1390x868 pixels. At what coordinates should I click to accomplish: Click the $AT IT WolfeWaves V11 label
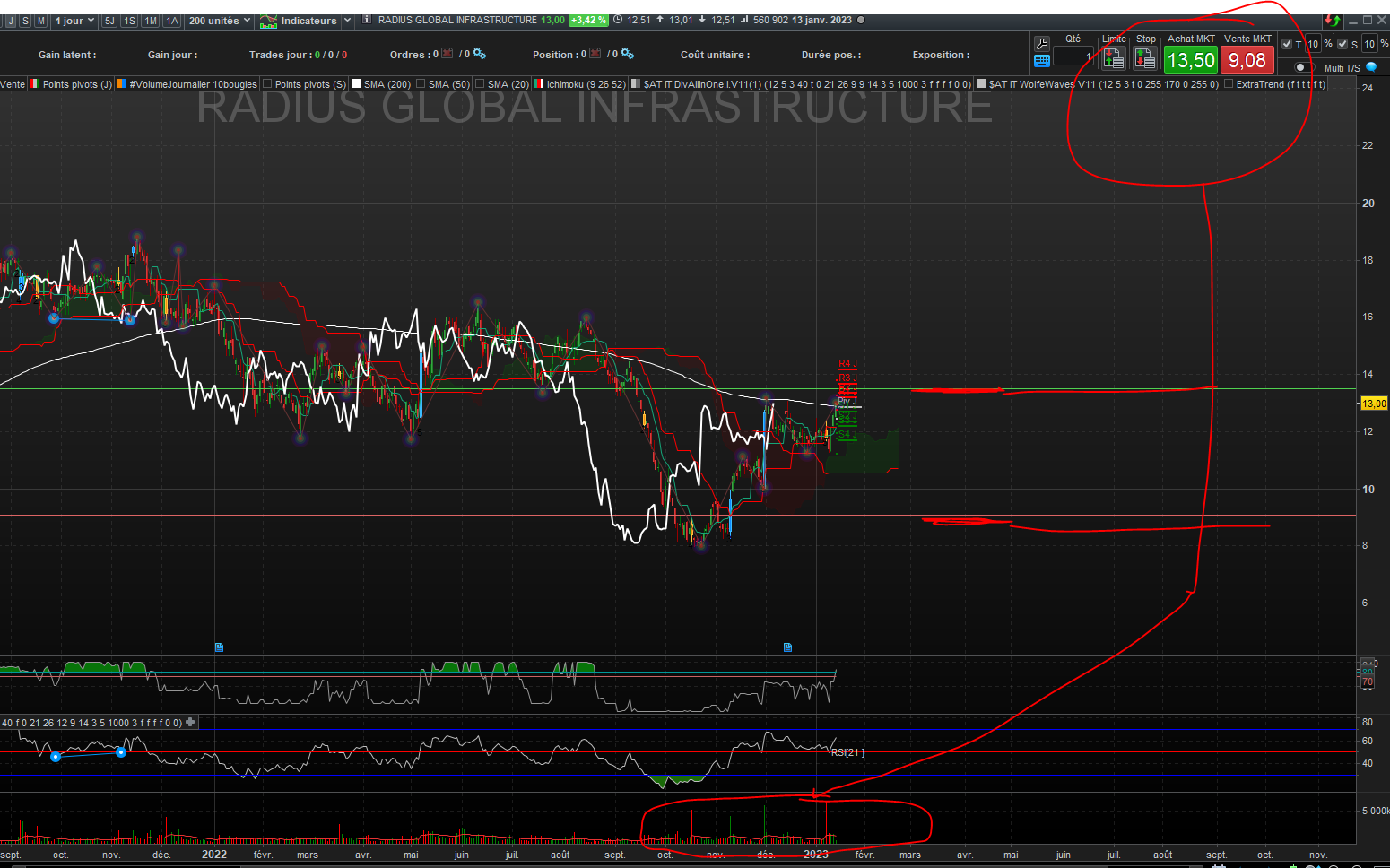(x=1104, y=84)
